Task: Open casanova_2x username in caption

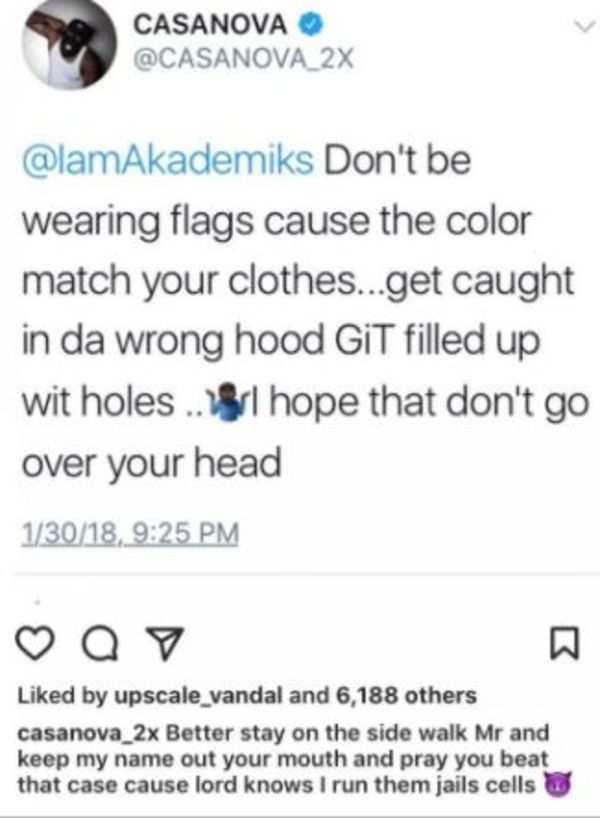Action: (x=88, y=733)
